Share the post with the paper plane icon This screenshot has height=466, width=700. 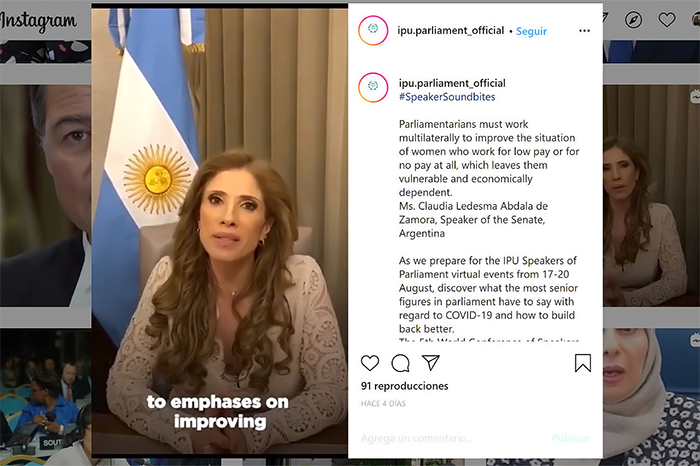point(431,362)
